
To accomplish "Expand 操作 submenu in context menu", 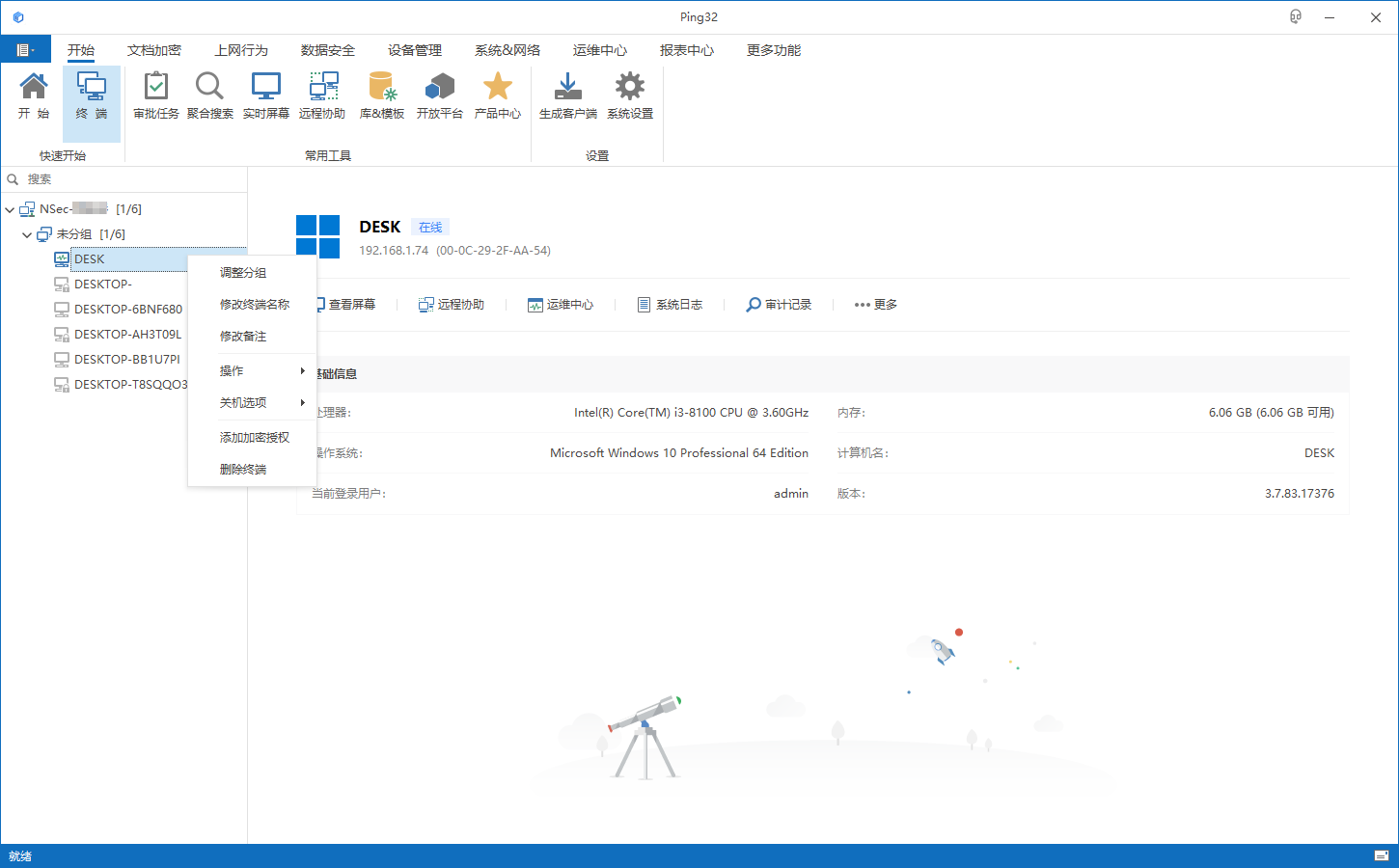I will point(252,371).
